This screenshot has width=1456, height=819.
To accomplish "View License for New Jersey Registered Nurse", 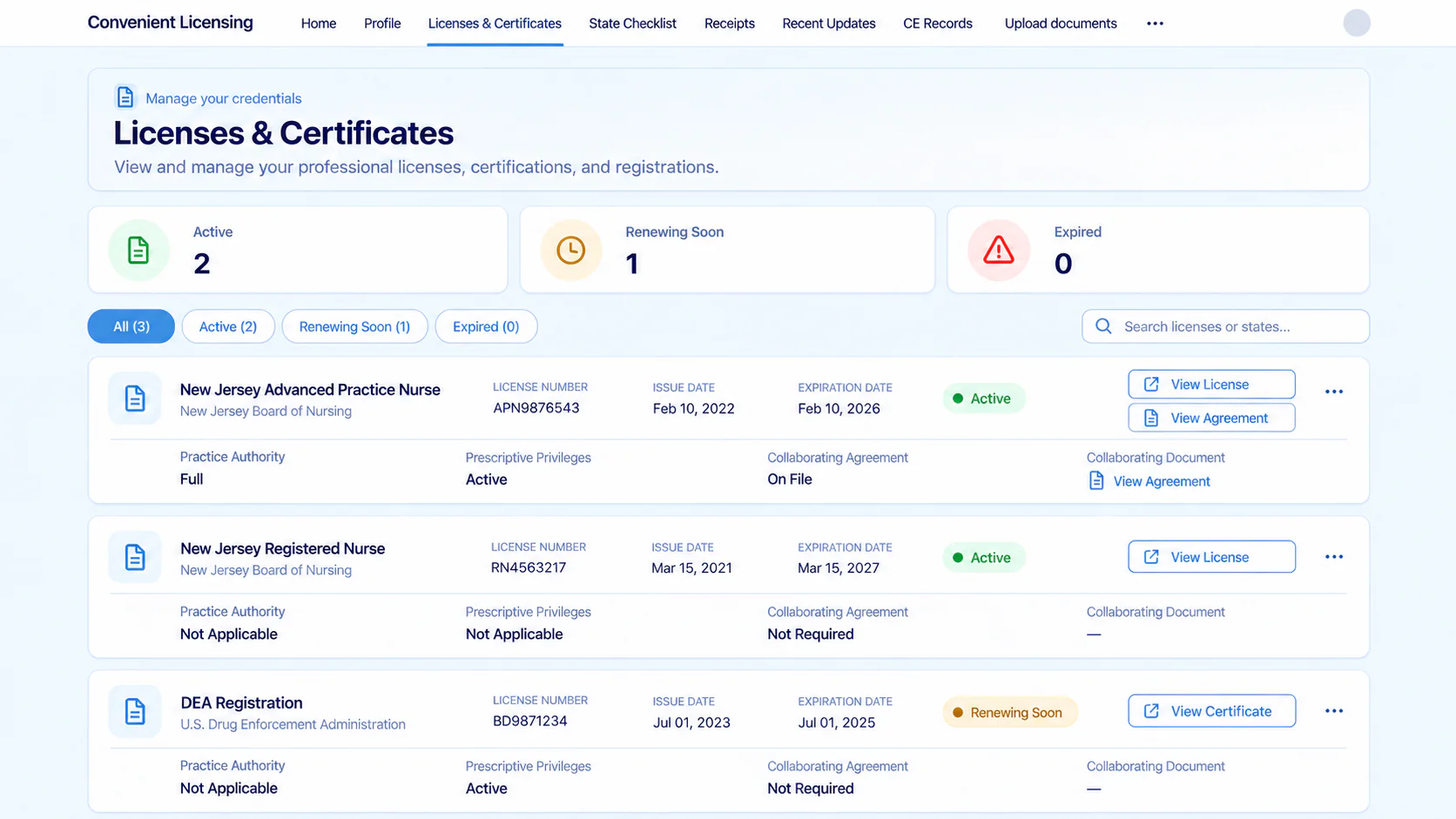I will pyautogui.click(x=1211, y=557).
